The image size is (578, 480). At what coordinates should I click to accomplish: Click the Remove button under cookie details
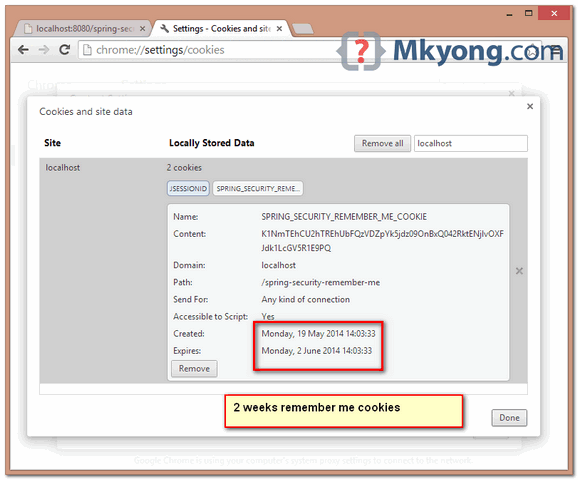coord(194,368)
